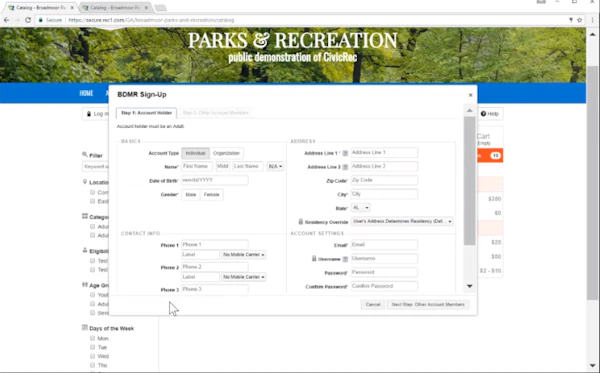Select Organization account type

pyautogui.click(x=226, y=153)
